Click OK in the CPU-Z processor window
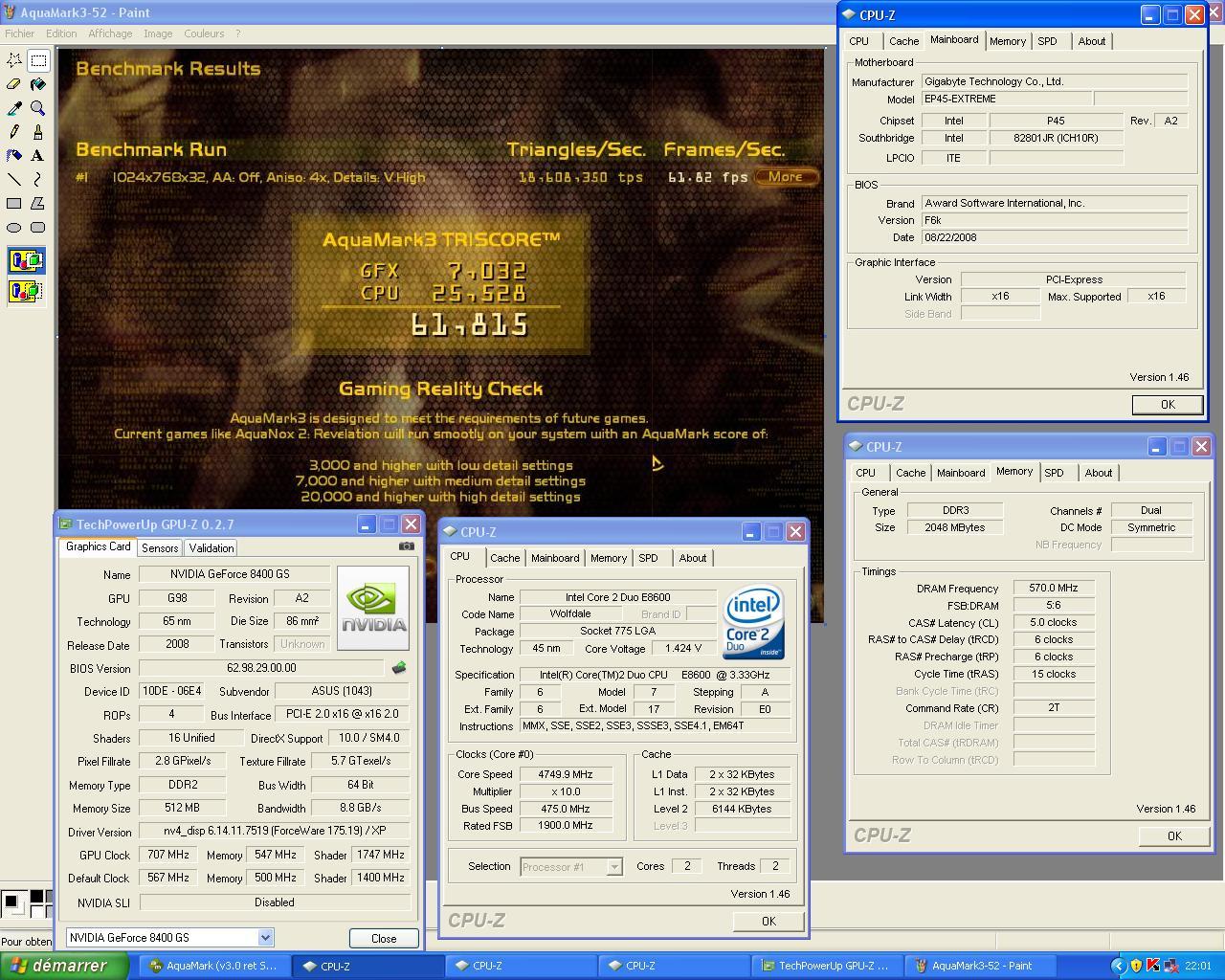Image resolution: width=1225 pixels, height=980 pixels. tap(768, 921)
